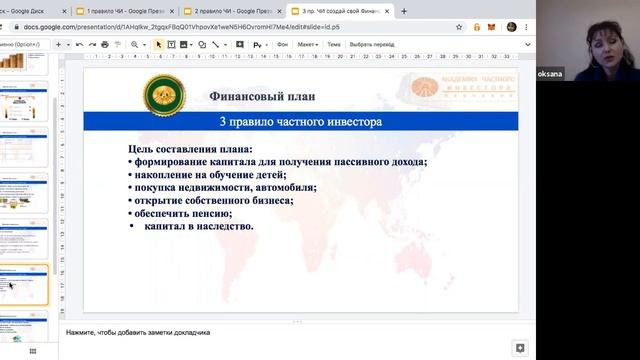640x360 pixels.
Task: Click the zoom magnifier tool
Action: 134,44
